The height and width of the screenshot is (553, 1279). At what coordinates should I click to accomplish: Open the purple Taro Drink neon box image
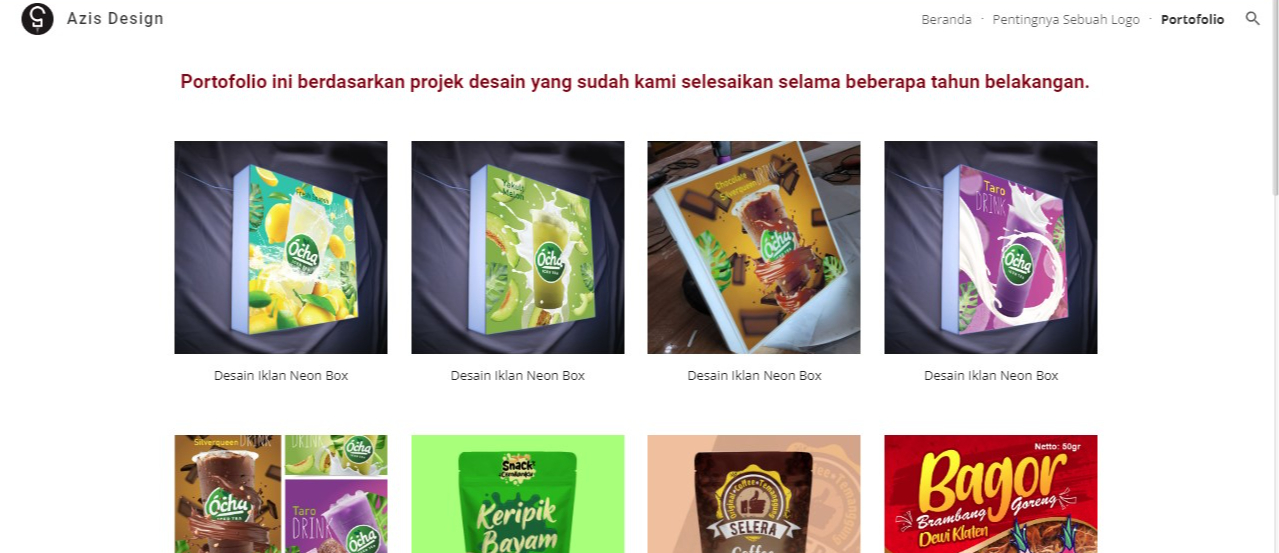[991, 247]
